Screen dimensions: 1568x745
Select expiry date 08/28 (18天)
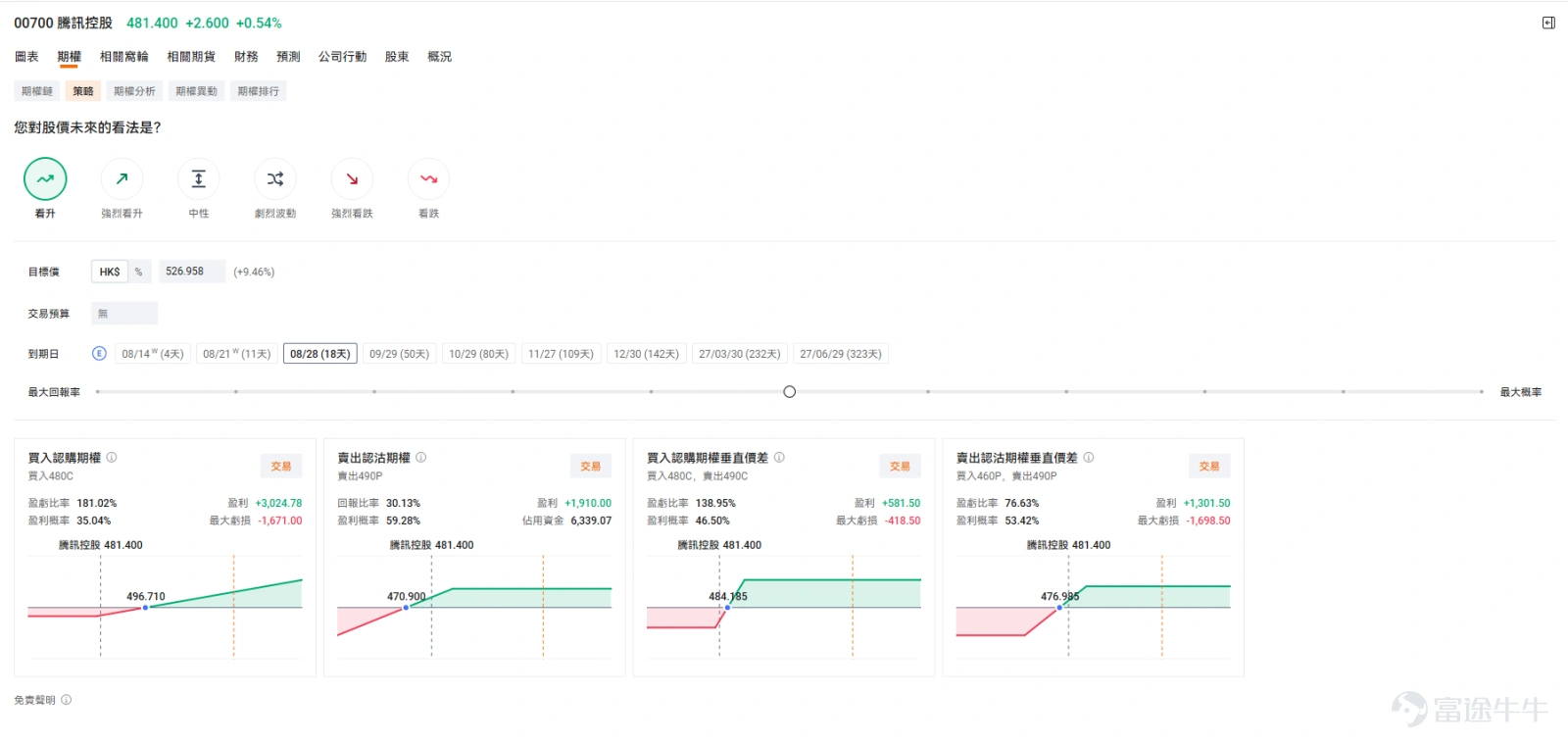tap(319, 354)
